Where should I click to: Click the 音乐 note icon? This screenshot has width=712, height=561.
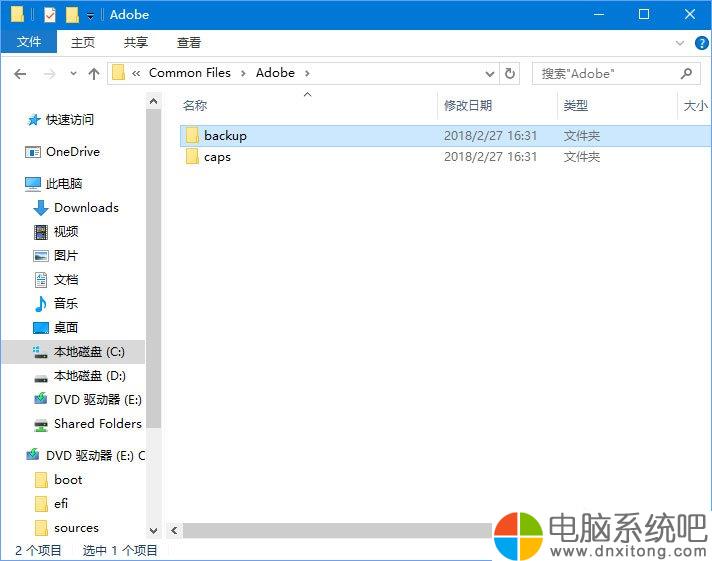41,304
